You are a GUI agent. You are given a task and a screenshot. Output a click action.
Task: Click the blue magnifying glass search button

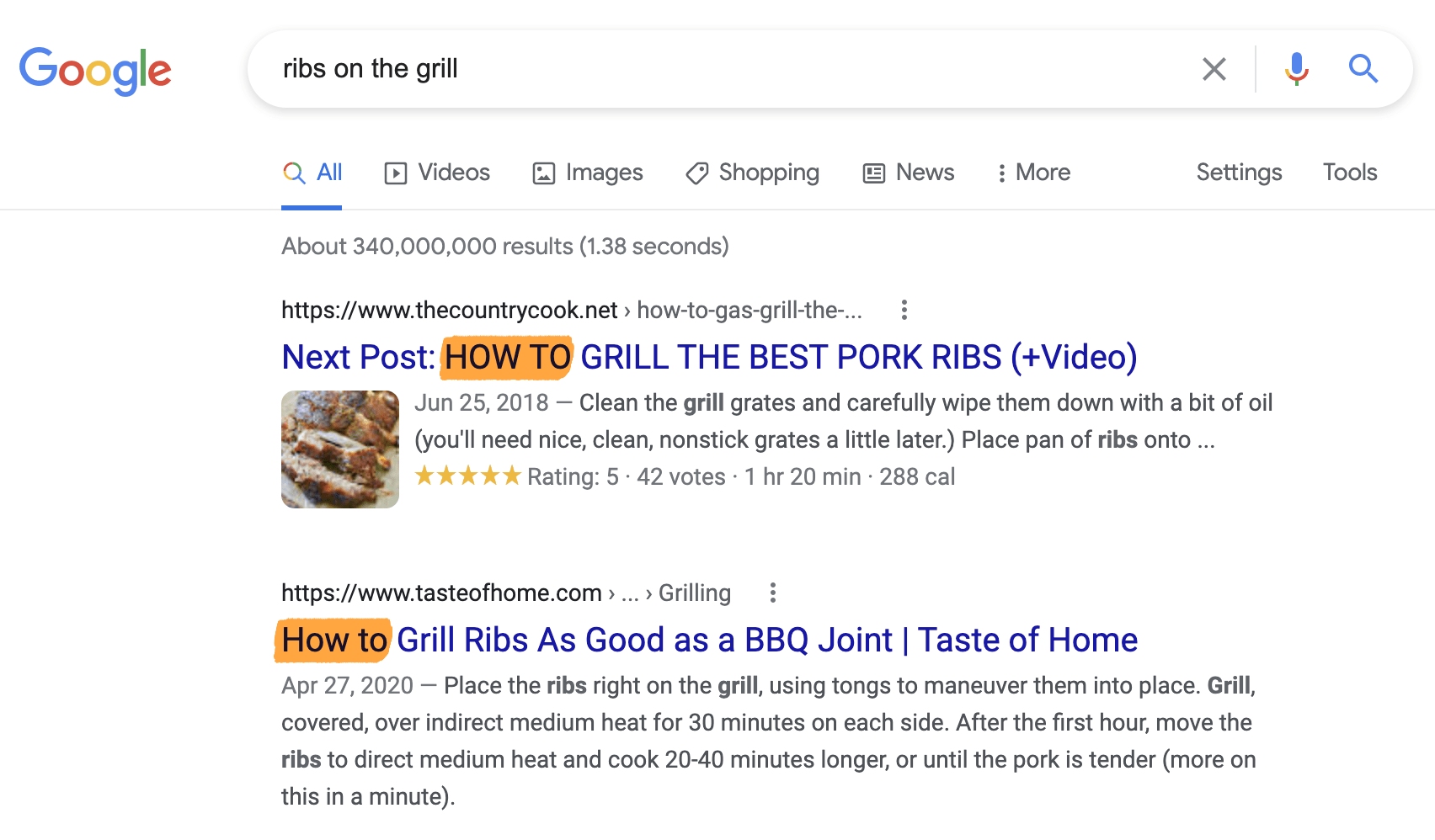[x=1363, y=69]
